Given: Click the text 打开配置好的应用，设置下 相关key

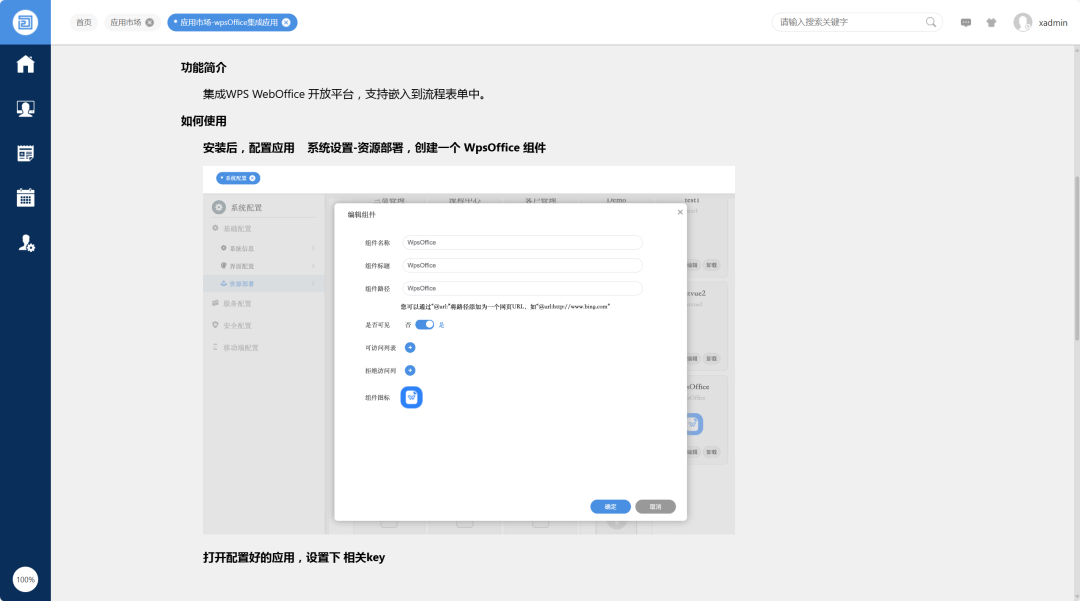Looking at the screenshot, I should tap(294, 558).
